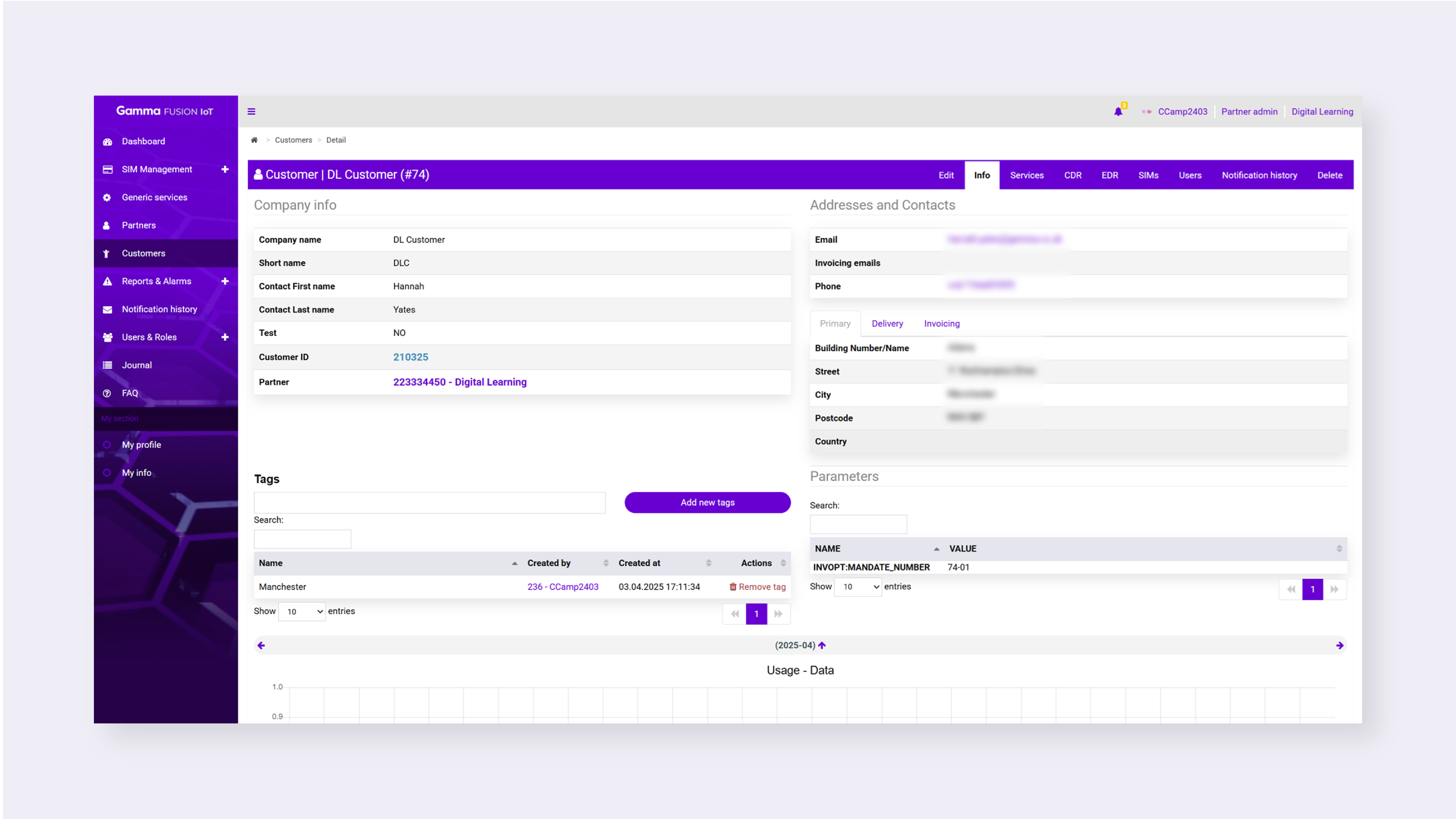This screenshot has width=1456, height=819.
Task: Click the home breadcrumb icon
Action: pos(254,140)
